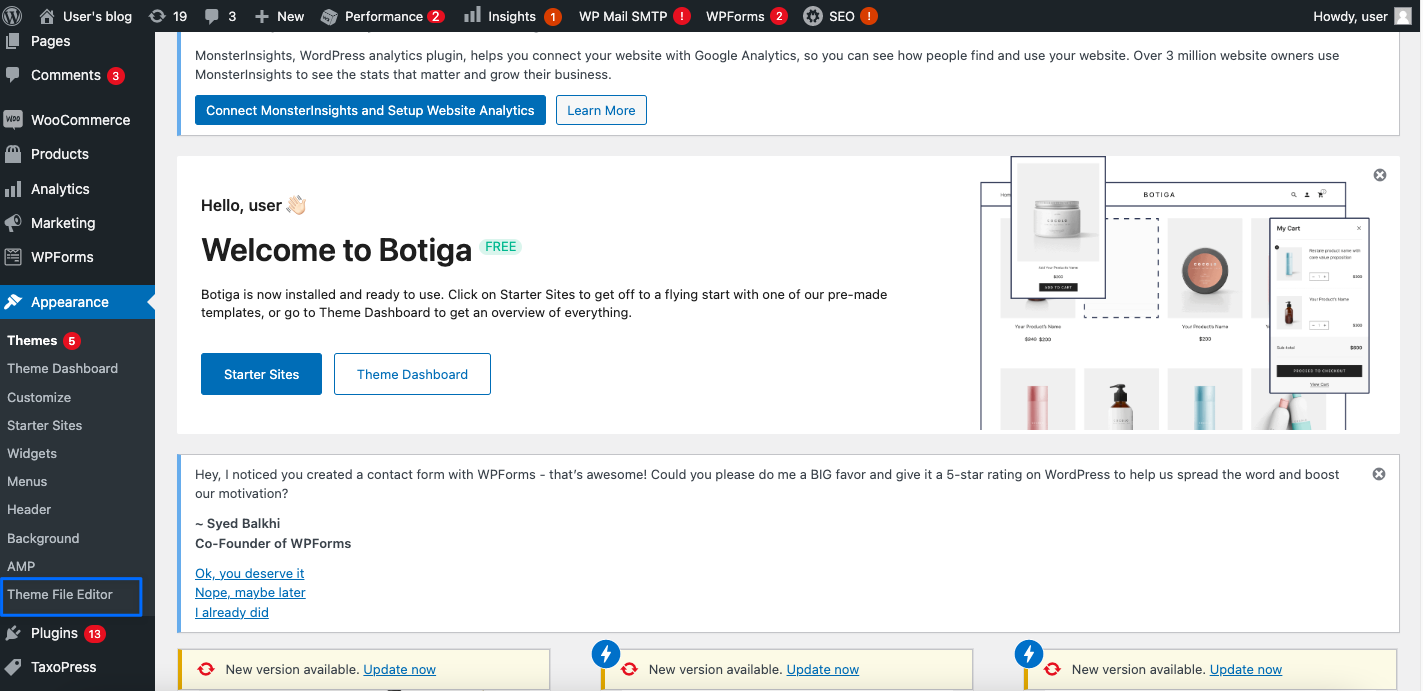Click the WooCommerce logo icon in sidebar

13,119
